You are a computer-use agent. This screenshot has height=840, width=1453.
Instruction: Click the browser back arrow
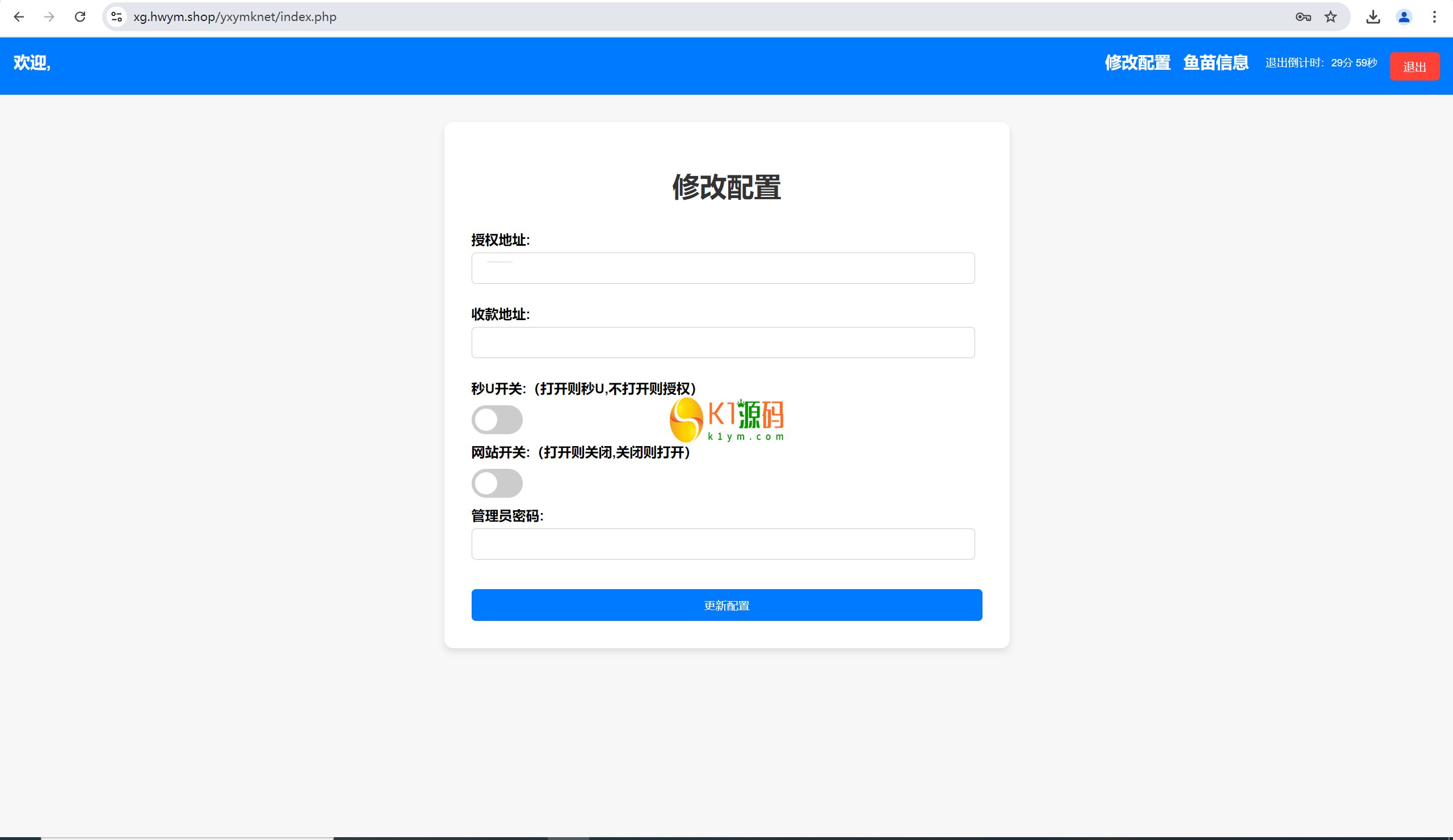tap(19, 16)
